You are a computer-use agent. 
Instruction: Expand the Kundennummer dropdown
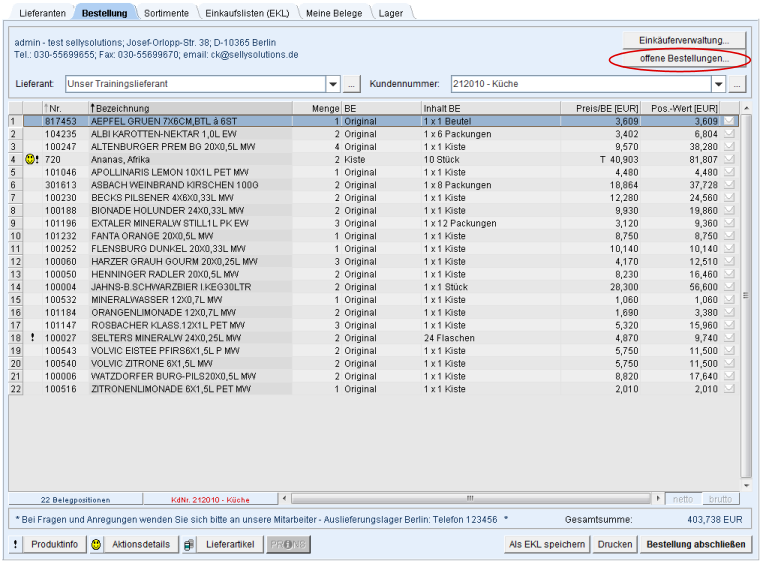[x=718, y=84]
